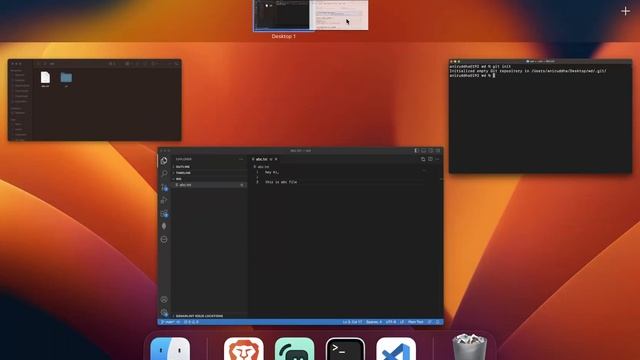Image resolution: width=640 pixels, height=360 pixels.
Task: Open Extensions view in VS Code activity bar
Action: pyautogui.click(x=164, y=213)
